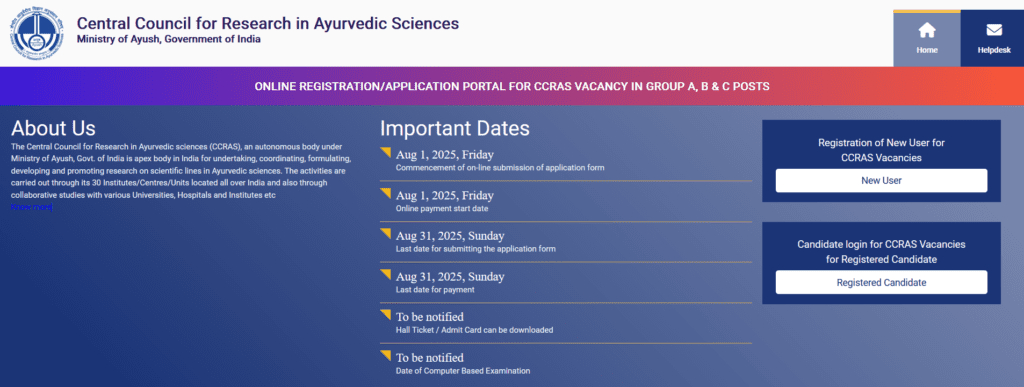Click the Aug 31 last application date entry

tap(475, 241)
